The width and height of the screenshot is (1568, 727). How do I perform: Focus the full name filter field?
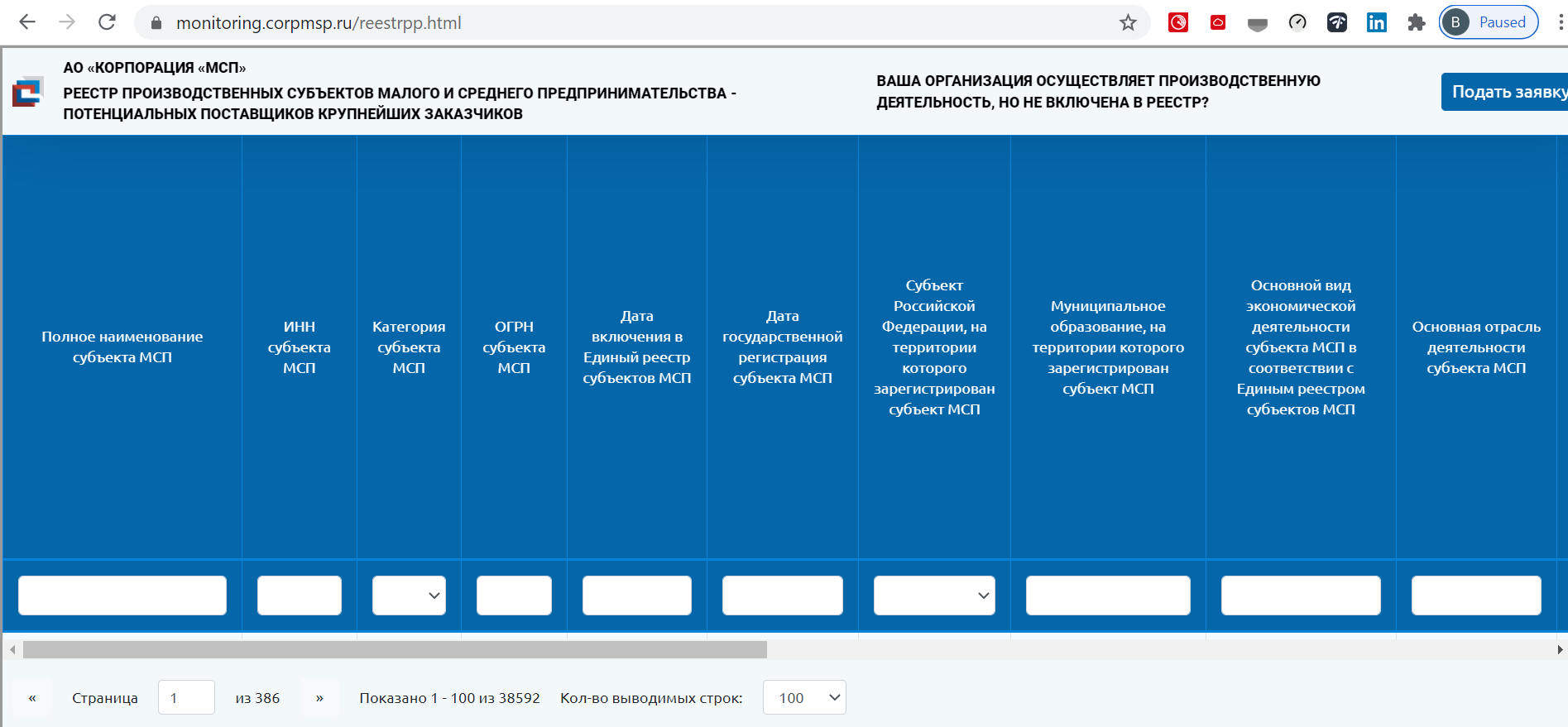coord(122,595)
